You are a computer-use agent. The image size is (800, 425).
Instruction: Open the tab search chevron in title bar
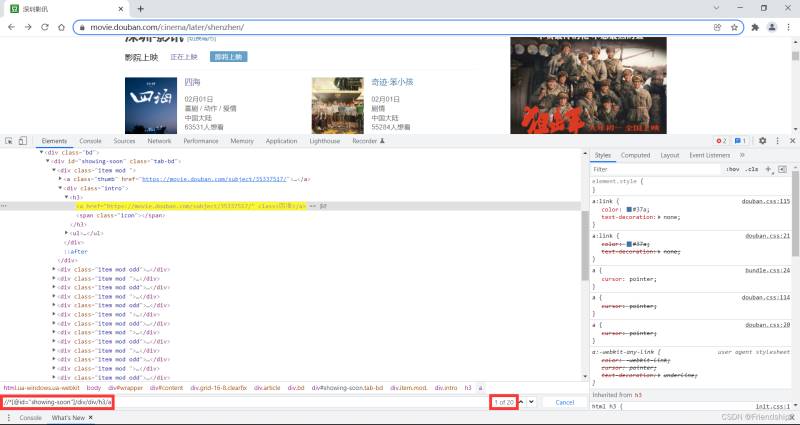(716, 8)
